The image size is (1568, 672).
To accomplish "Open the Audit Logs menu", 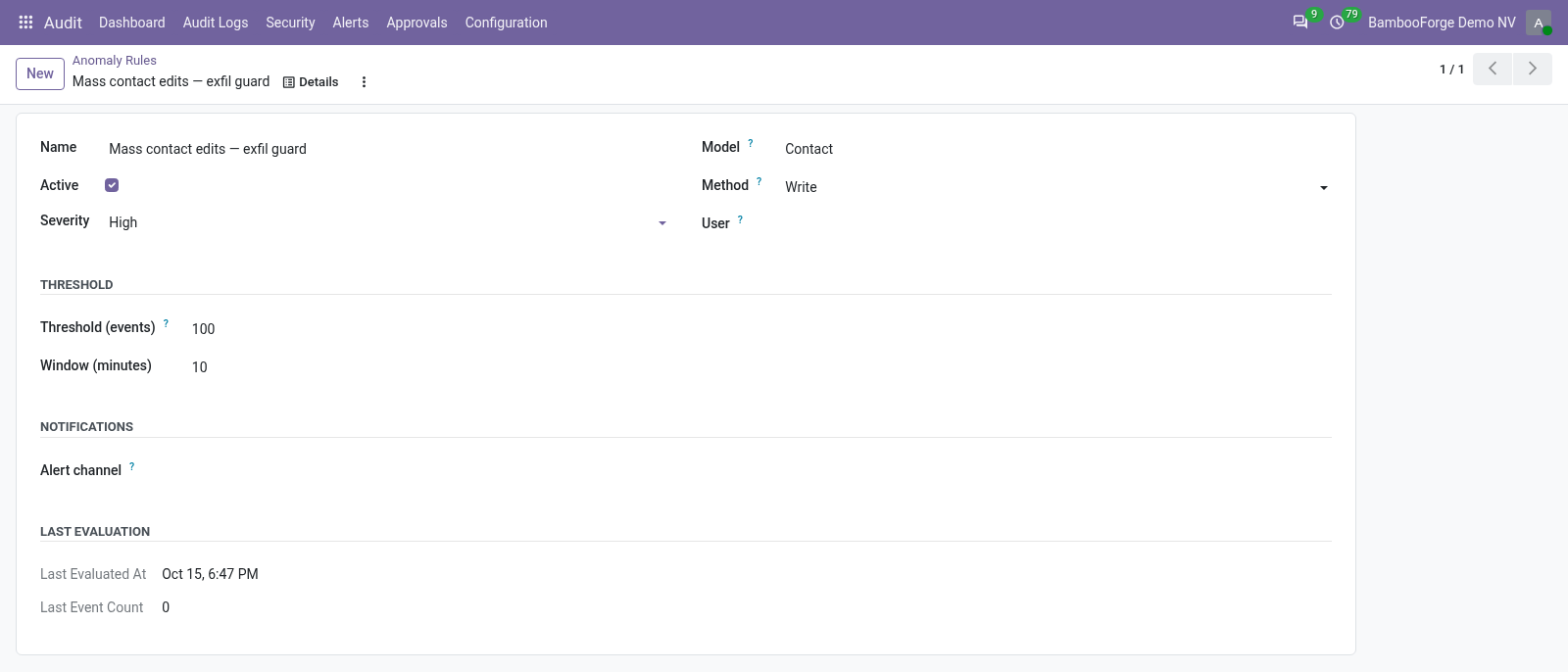I will pyautogui.click(x=216, y=23).
